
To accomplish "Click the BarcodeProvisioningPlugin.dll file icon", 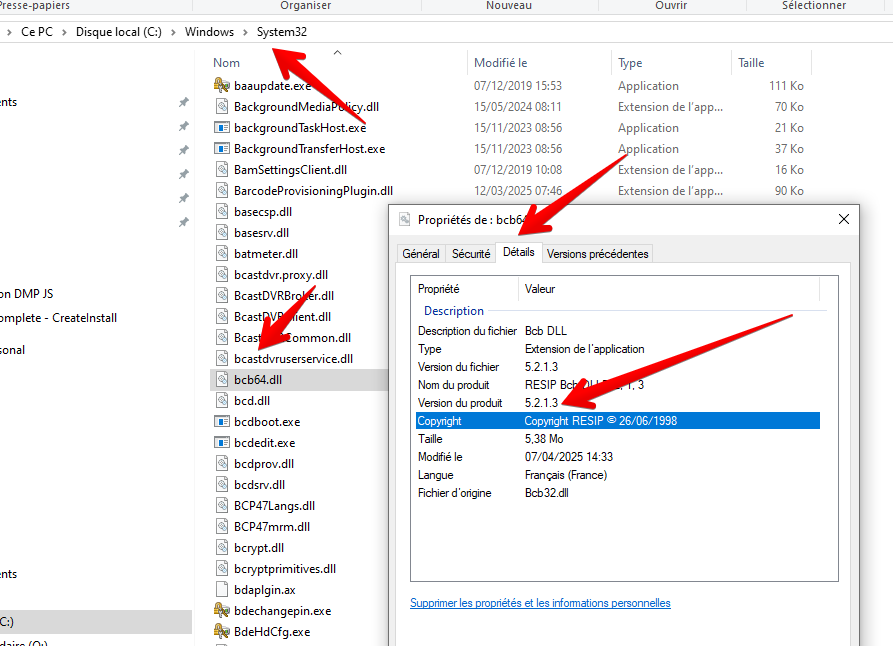I will (222, 191).
